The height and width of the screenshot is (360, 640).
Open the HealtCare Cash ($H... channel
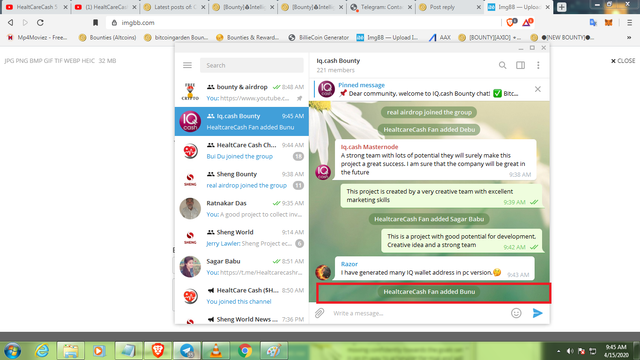click(242, 296)
